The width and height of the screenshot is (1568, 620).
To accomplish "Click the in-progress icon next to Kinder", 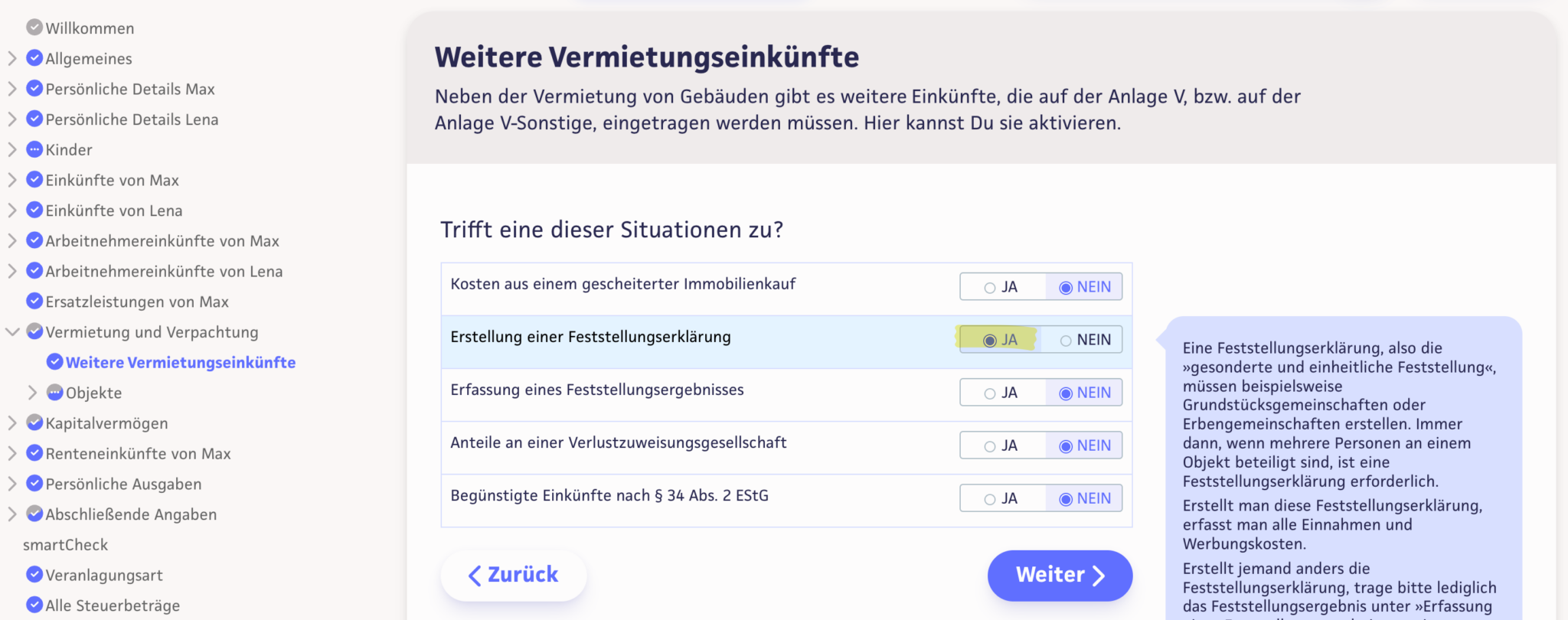I will tap(35, 149).
